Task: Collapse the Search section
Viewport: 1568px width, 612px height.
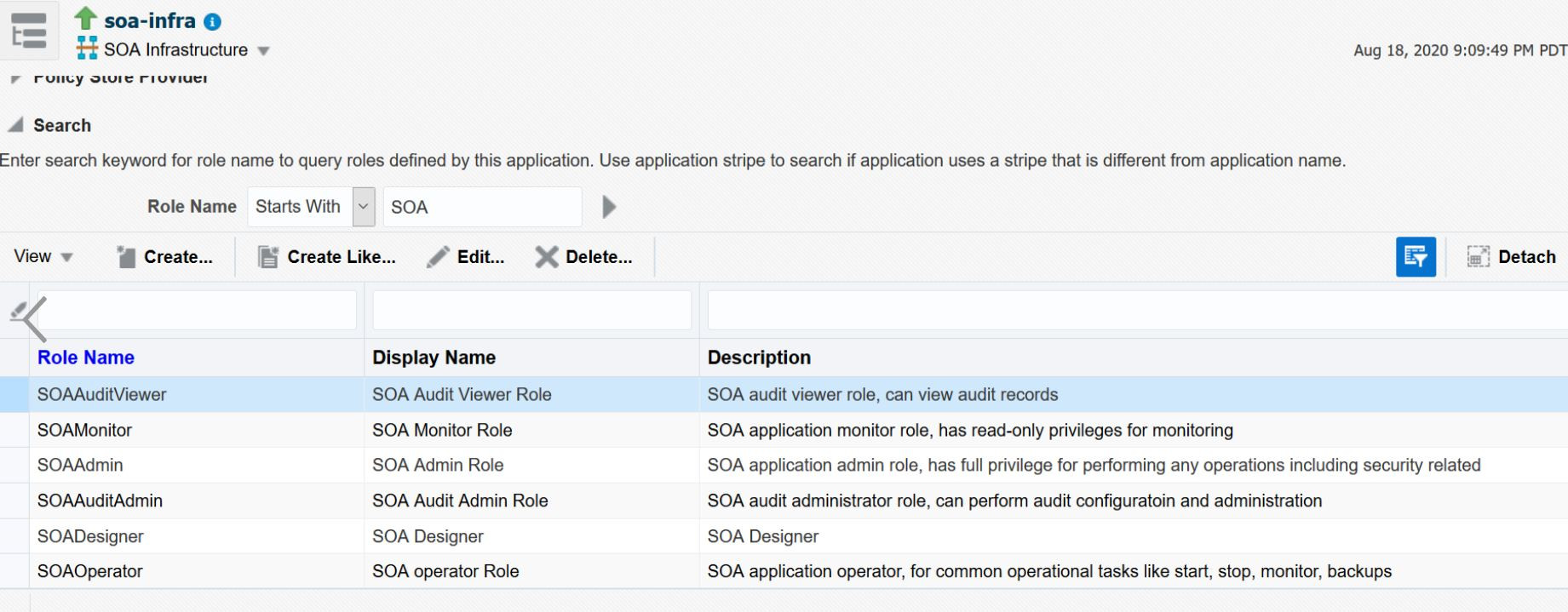Action: [15, 126]
